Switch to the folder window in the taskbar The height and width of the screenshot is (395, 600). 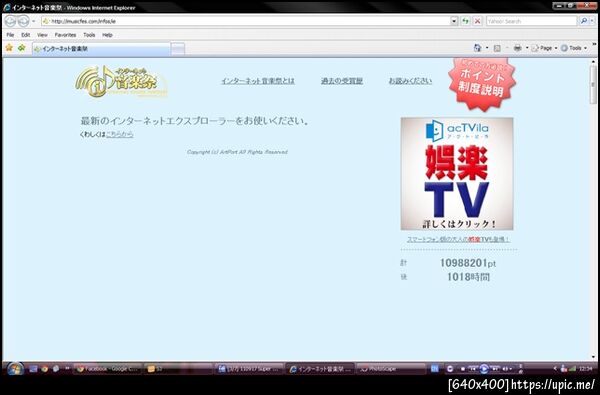click(x=178, y=369)
